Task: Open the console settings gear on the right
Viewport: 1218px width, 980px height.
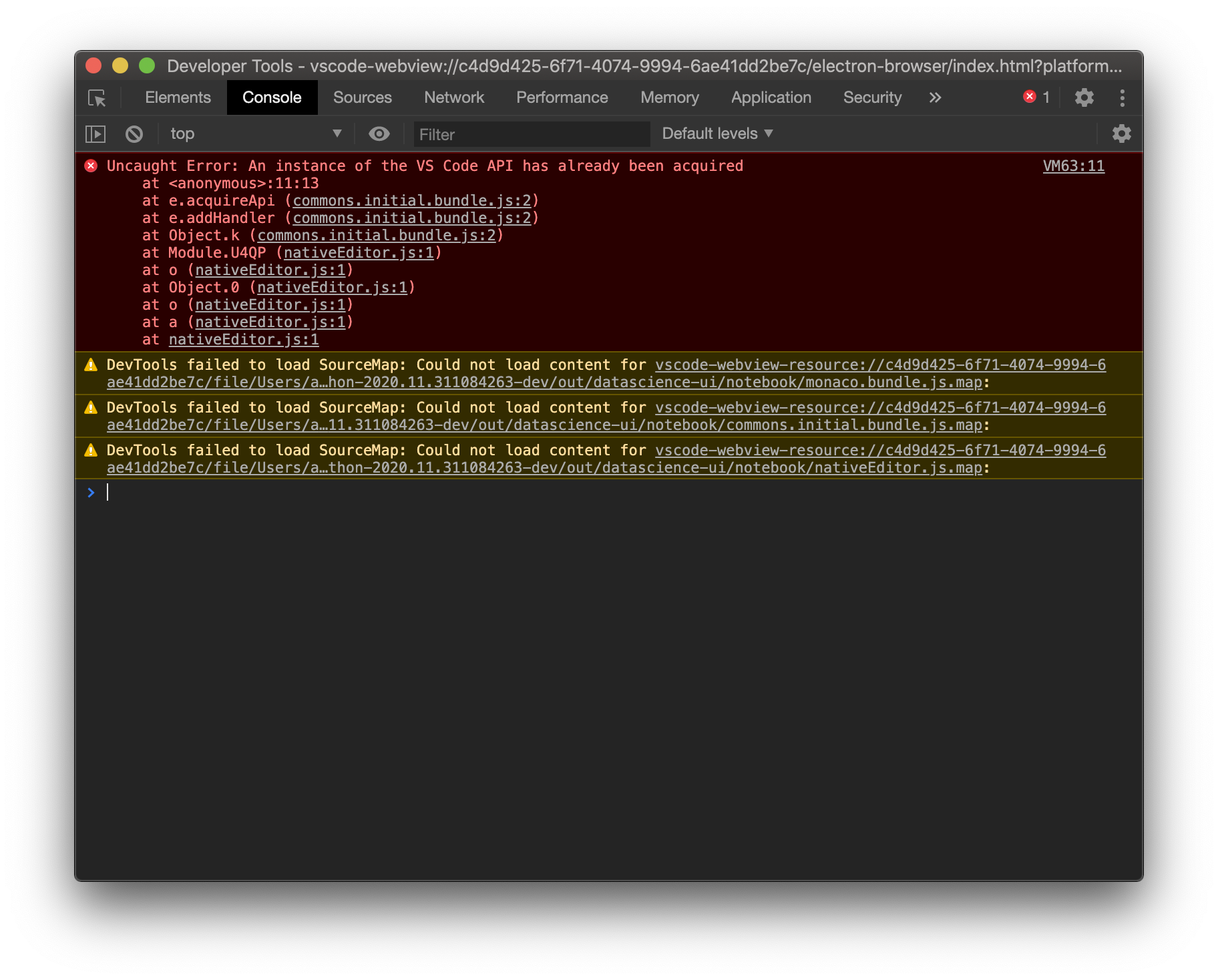Action: click(1121, 134)
